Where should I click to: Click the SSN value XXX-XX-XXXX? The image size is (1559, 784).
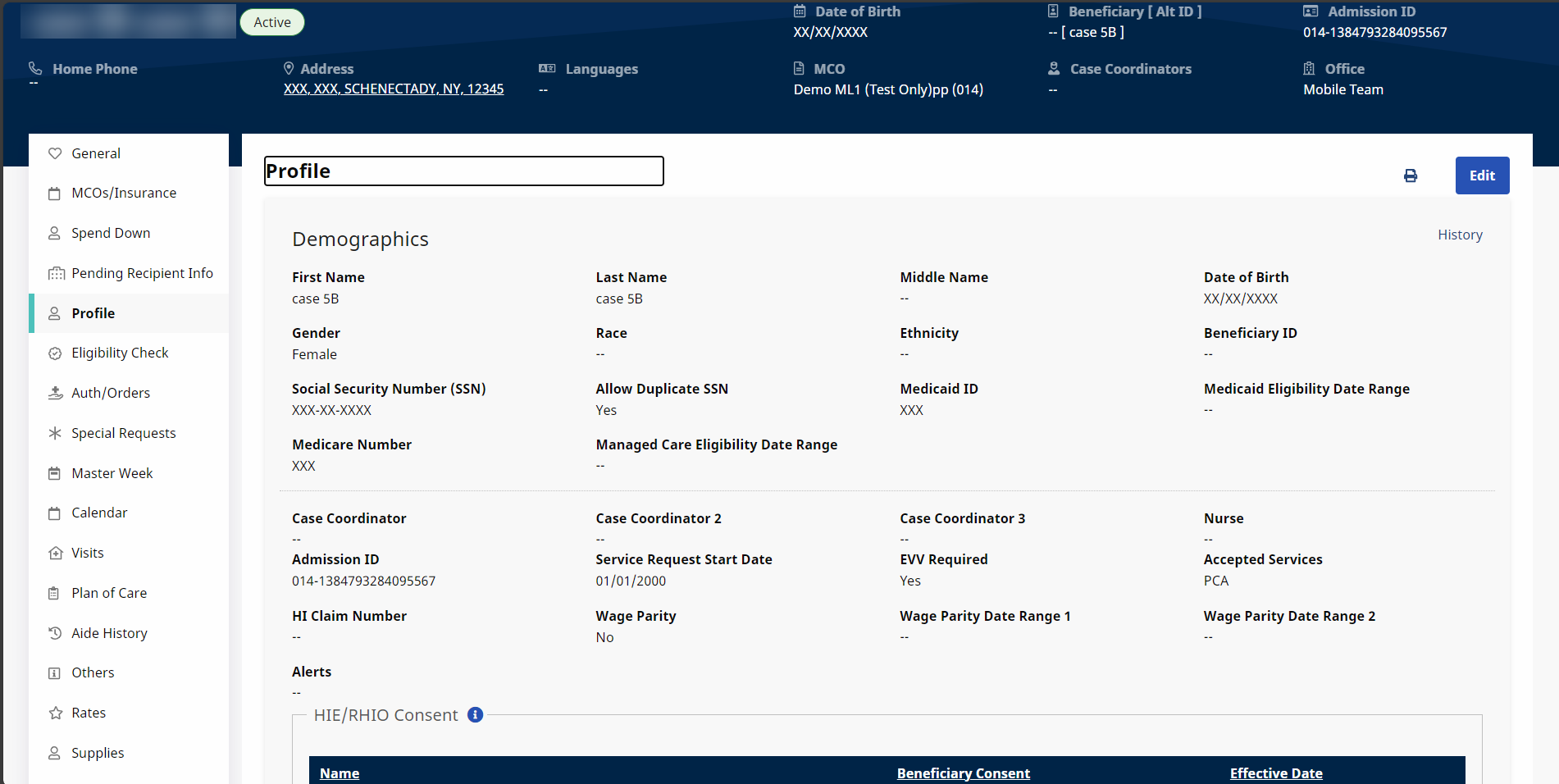[x=331, y=410]
